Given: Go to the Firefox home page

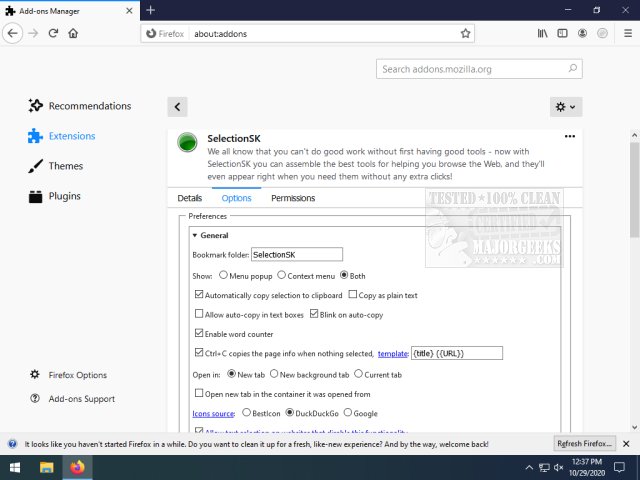Looking at the screenshot, I should (x=73, y=33).
